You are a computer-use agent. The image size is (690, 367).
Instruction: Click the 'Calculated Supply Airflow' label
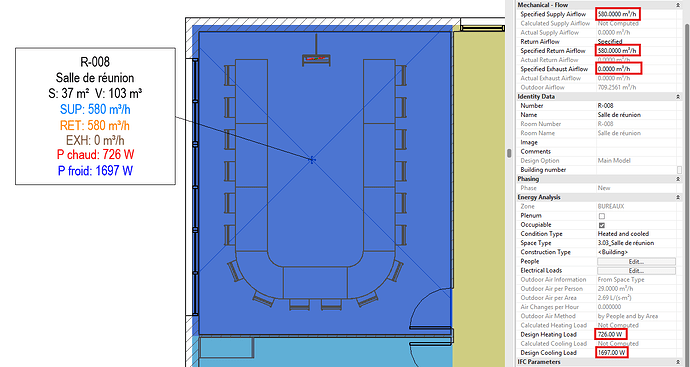click(555, 23)
